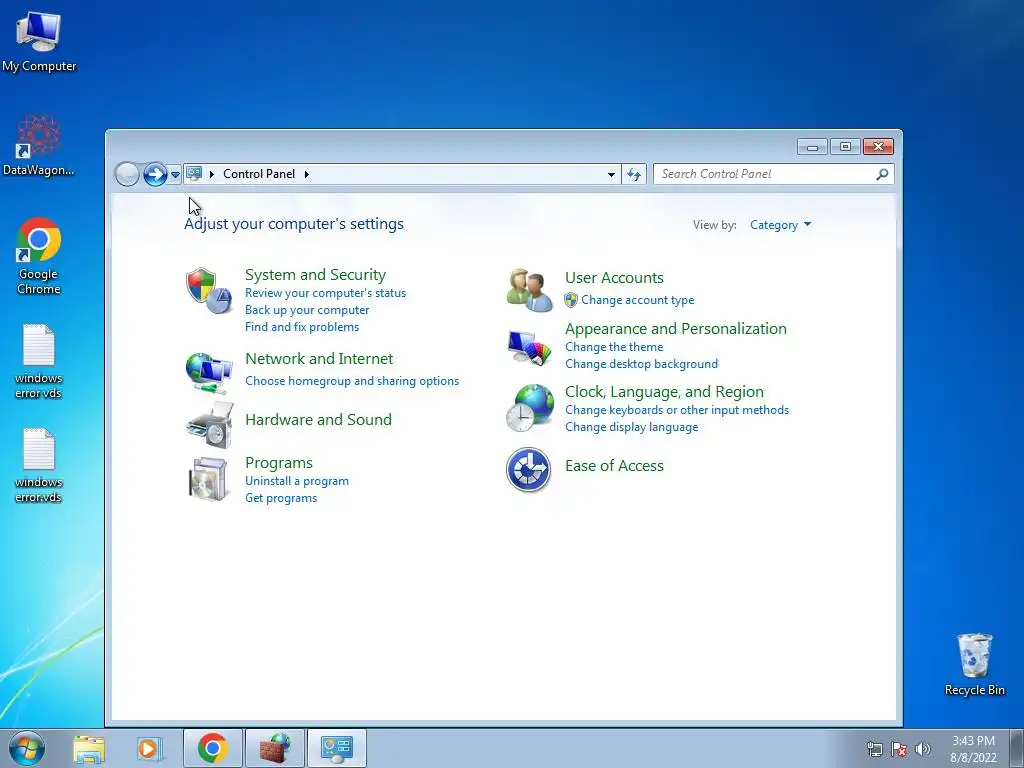Screen dimensions: 1024x768
Task: Open the User Accounts people icon
Action: (529, 290)
